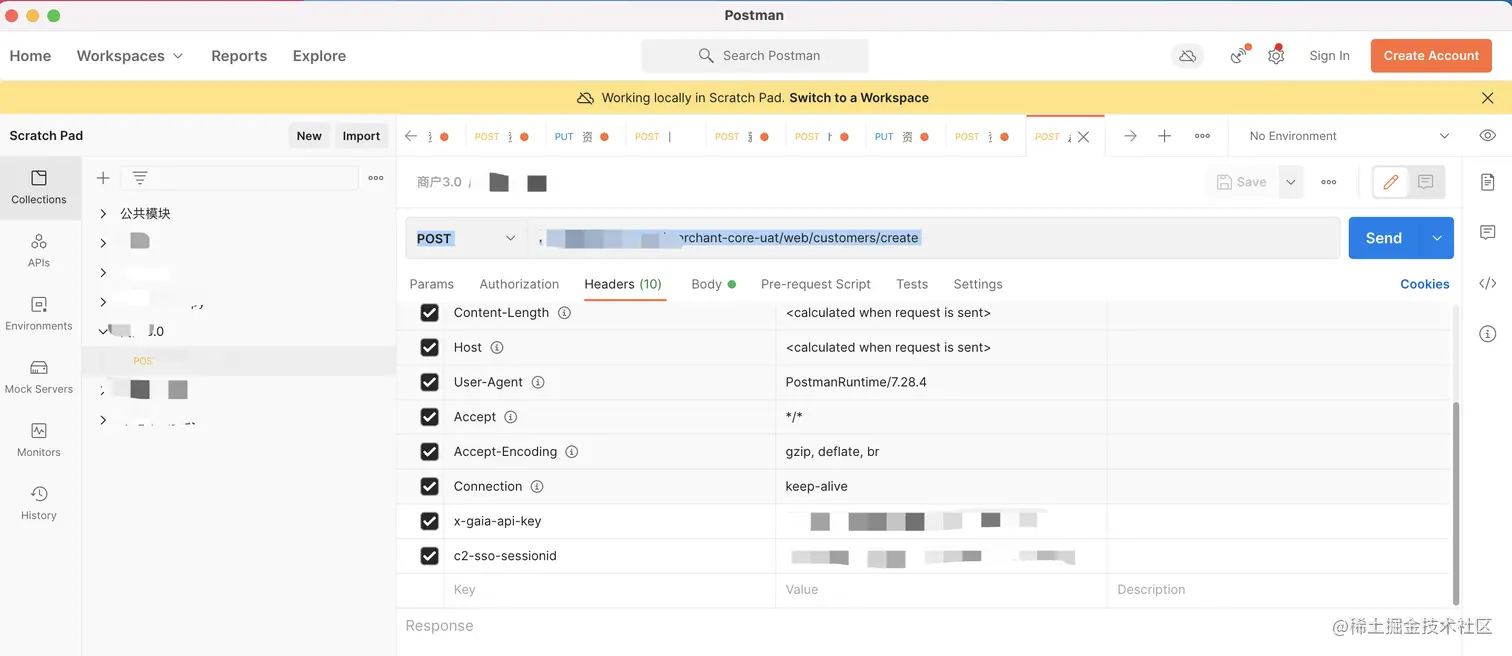Uncheck the x-gaia-api-key header

point(430,521)
